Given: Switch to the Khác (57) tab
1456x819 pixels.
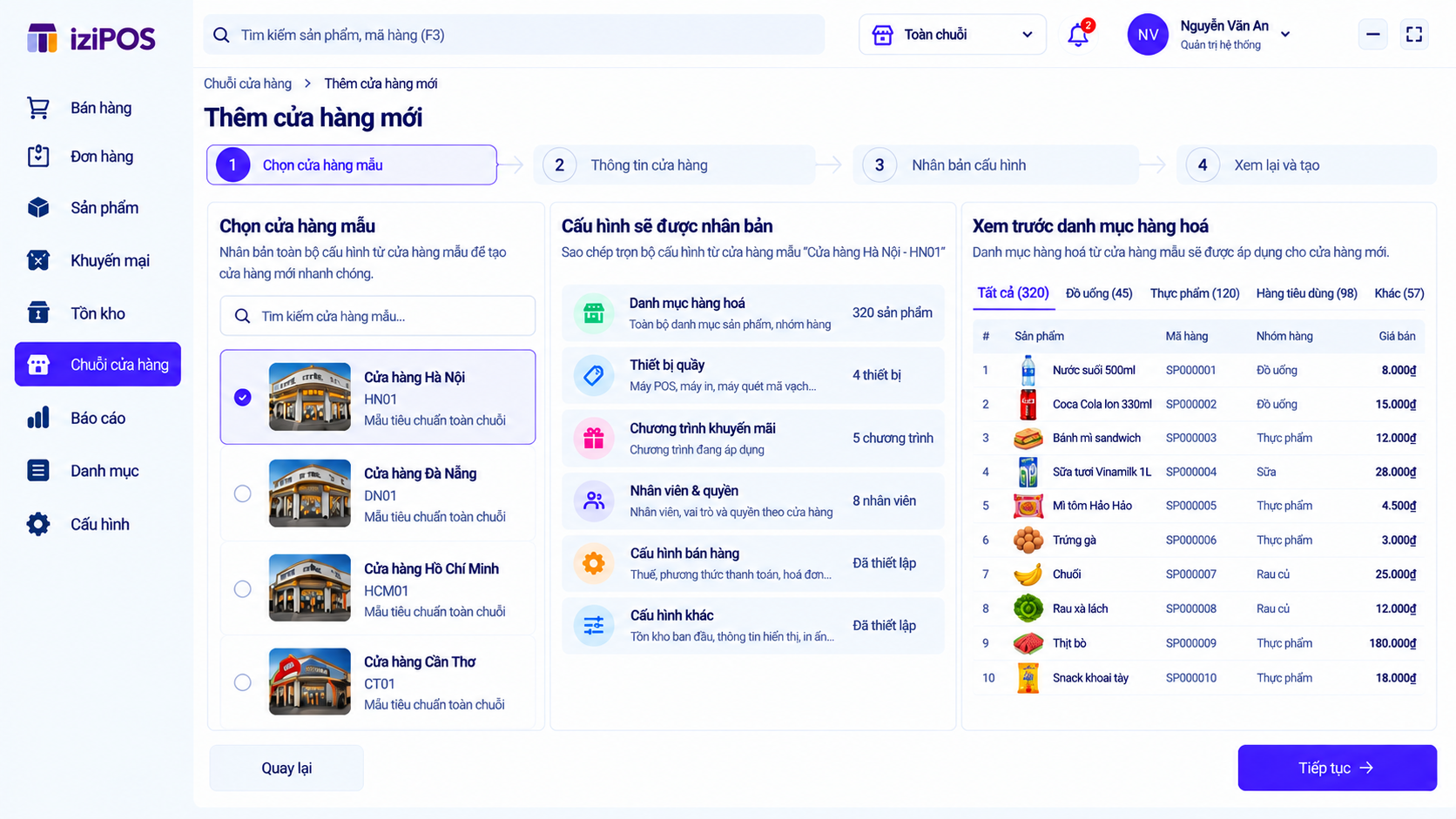Looking at the screenshot, I should 1399,293.
